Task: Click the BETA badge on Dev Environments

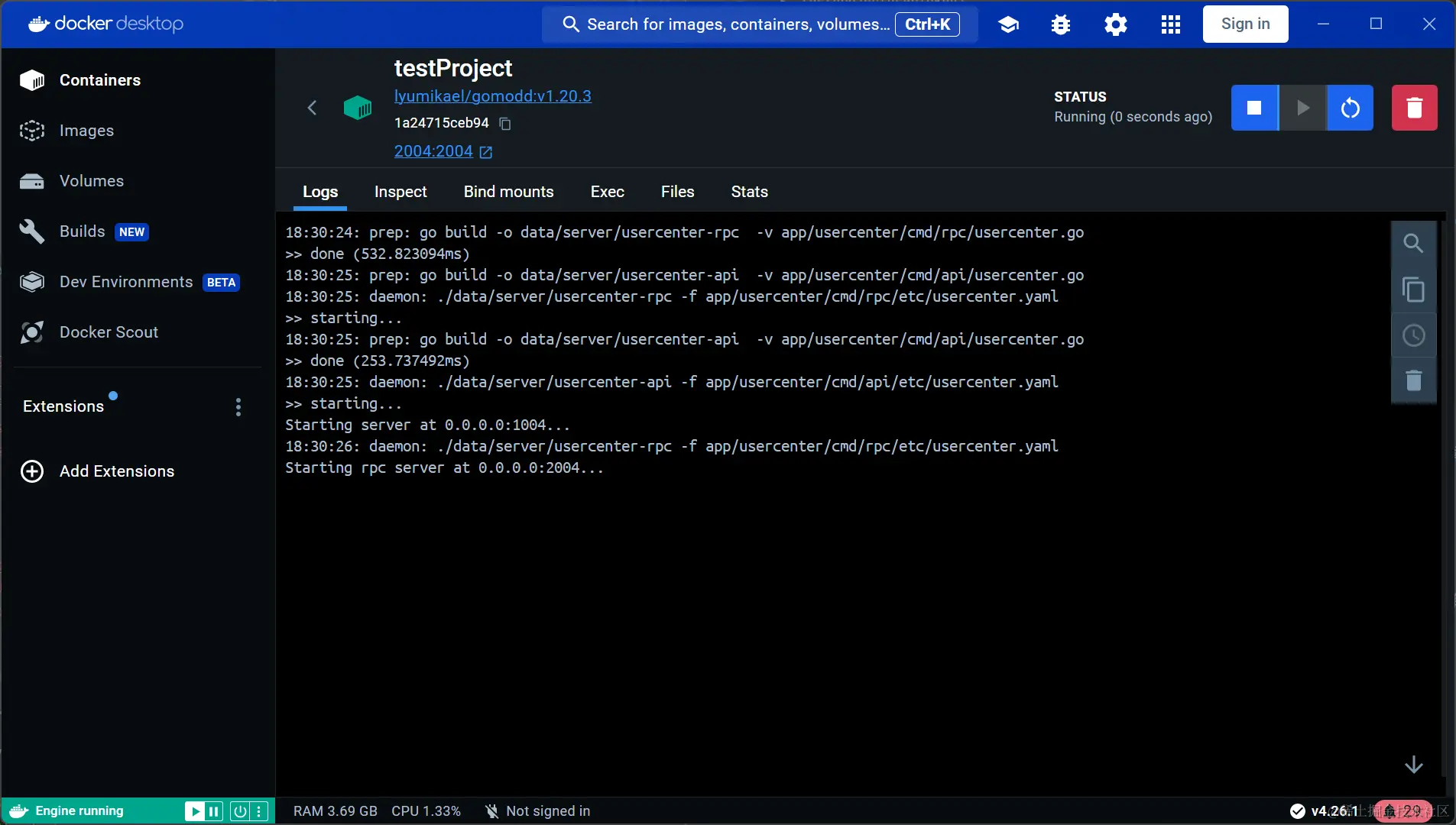Action: (222, 283)
